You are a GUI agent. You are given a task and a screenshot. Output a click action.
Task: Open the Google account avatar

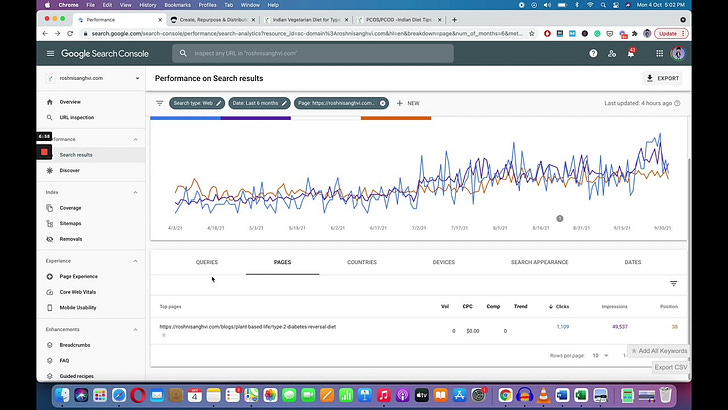click(678, 53)
